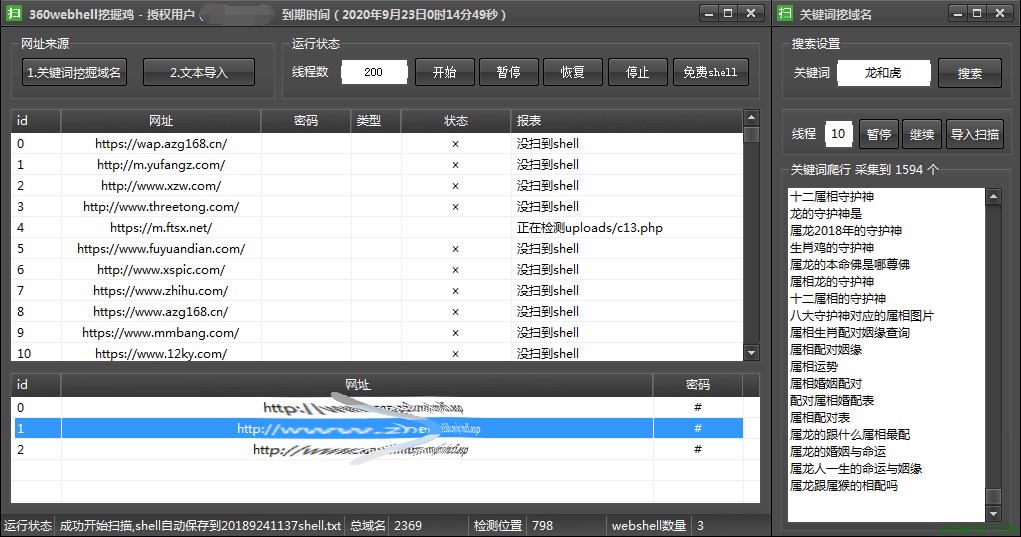Viewport: 1021px width, 537px height.
Task: Select shell result row with id 0
Action: [377, 407]
